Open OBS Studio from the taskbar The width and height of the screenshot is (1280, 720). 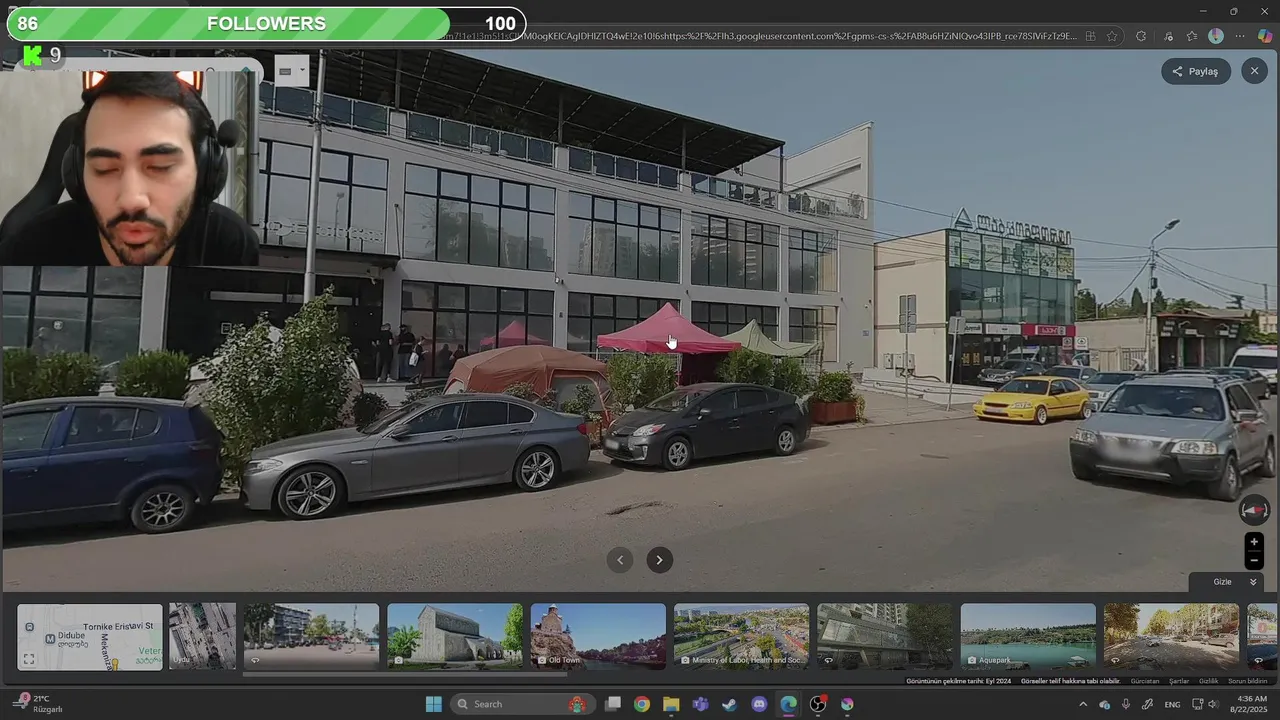[x=818, y=704]
